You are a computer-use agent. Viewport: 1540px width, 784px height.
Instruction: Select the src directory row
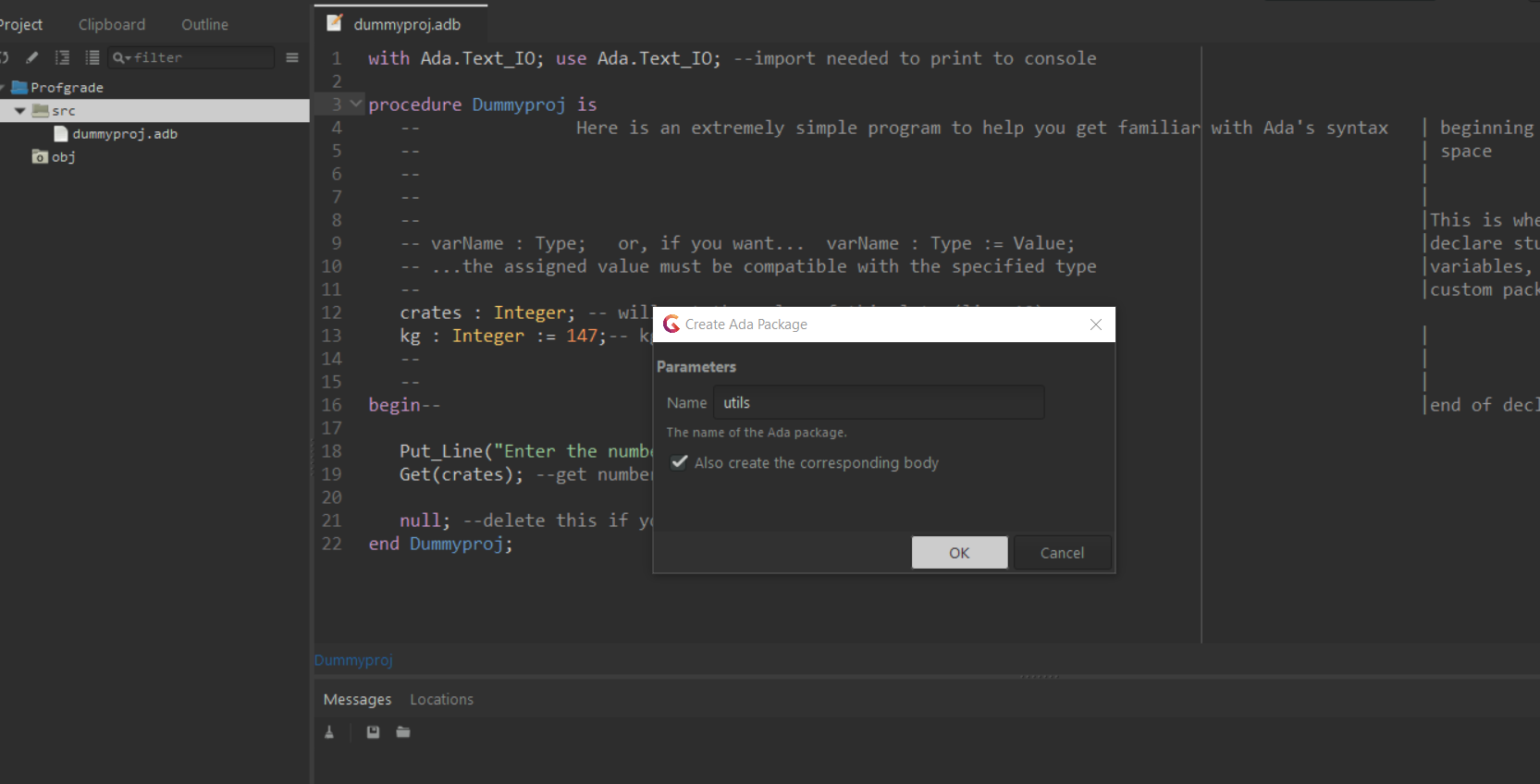pos(154,111)
